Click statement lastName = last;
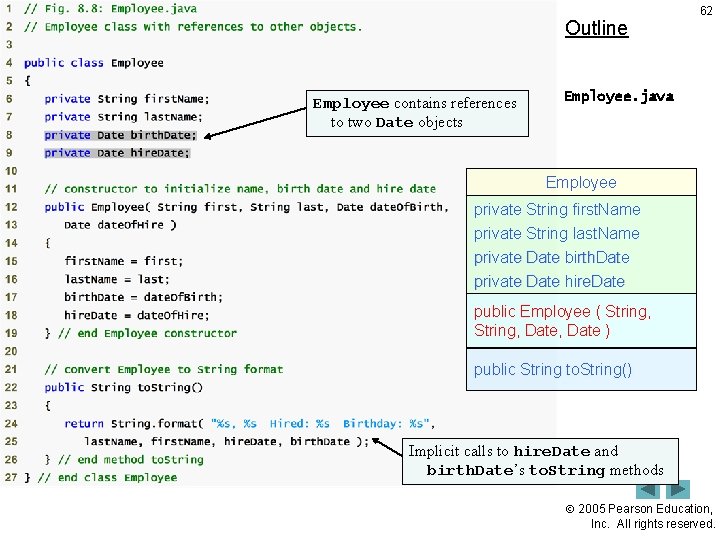This screenshot has width=720, height=540. [117, 279]
